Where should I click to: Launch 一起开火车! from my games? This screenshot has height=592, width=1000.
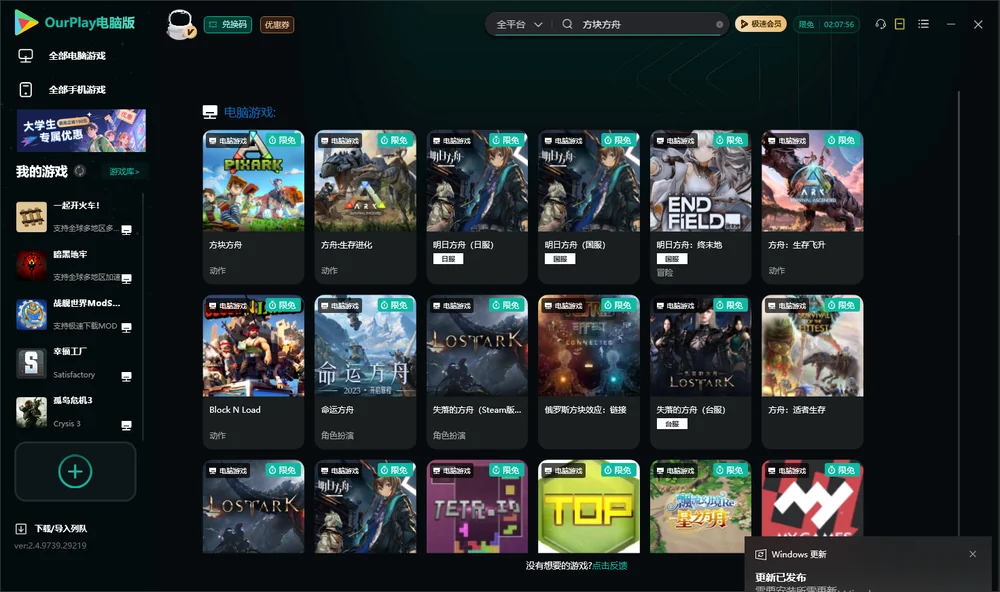(75, 217)
